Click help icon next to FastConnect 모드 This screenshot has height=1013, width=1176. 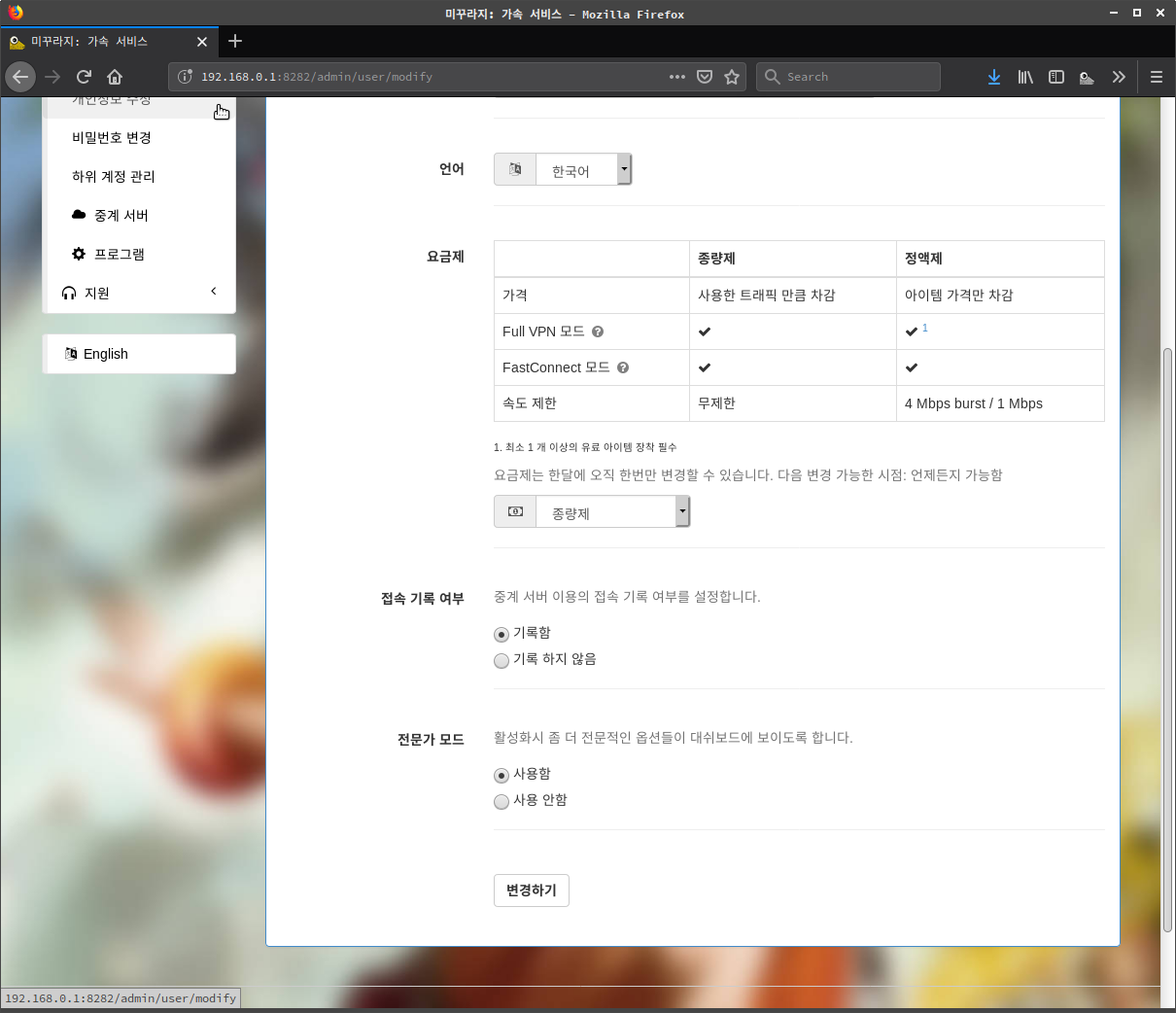pos(623,367)
